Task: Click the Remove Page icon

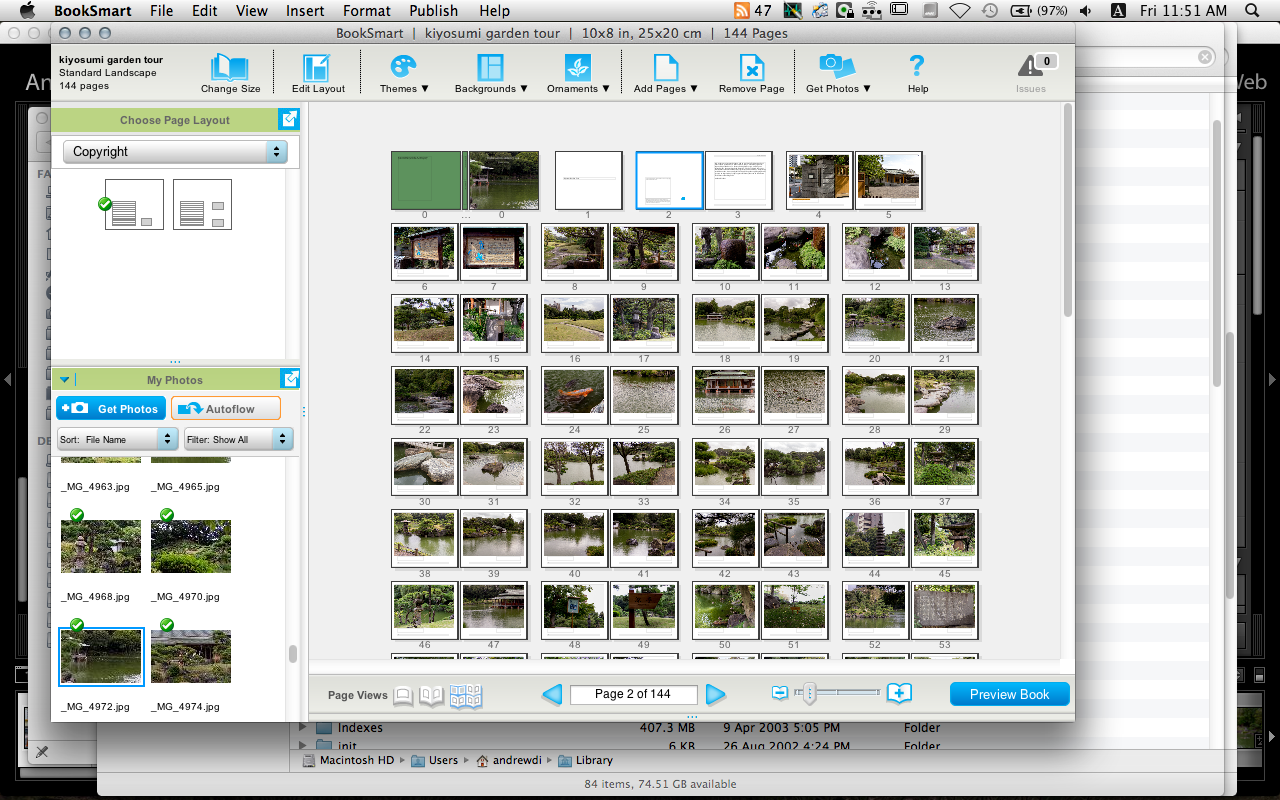Action: point(751,68)
